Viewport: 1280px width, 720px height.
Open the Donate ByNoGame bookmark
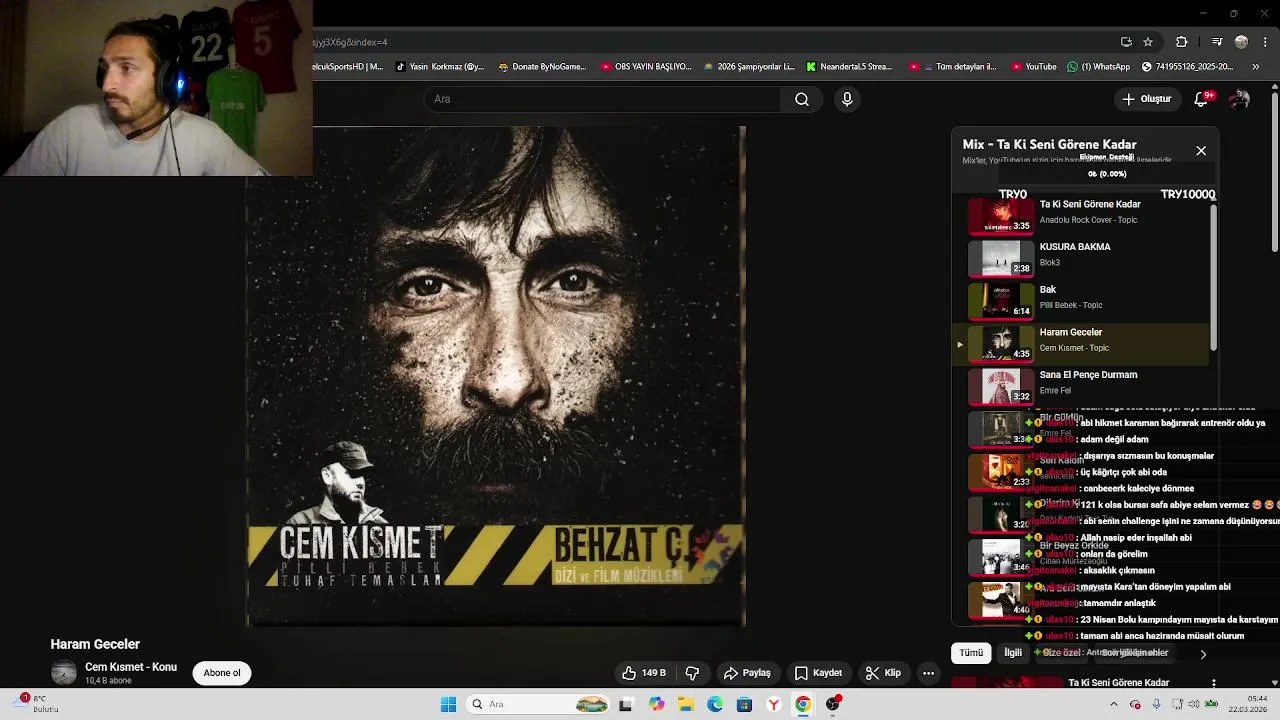point(542,67)
